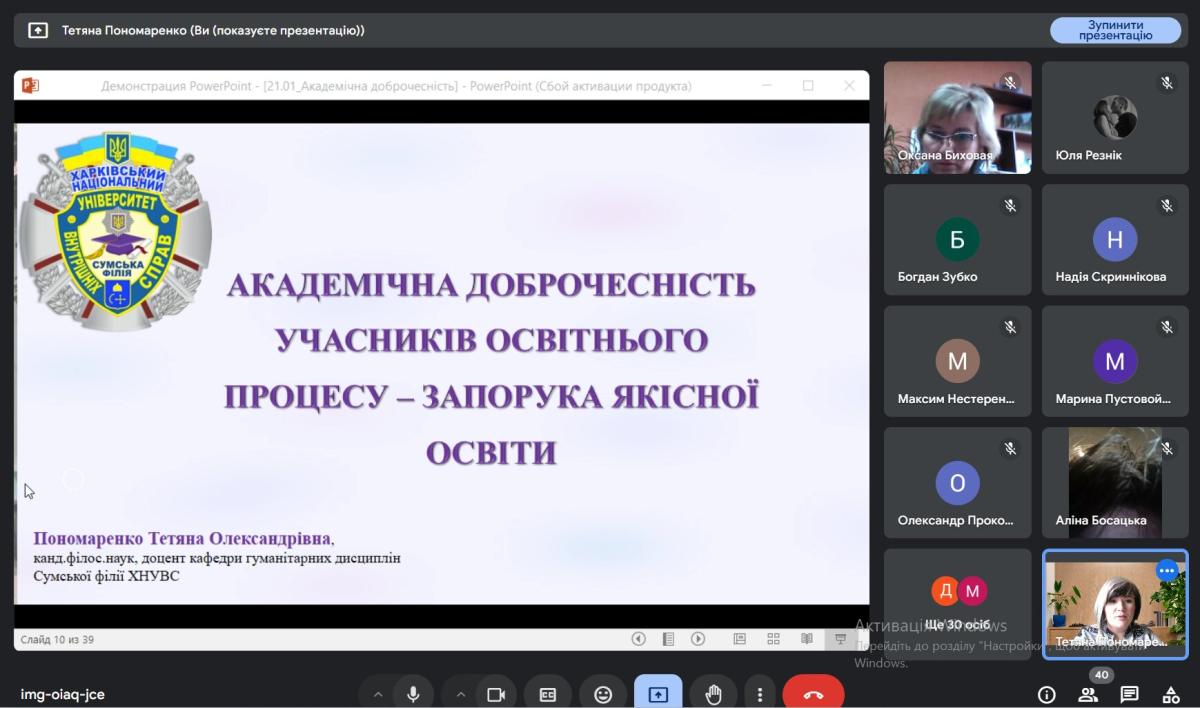
Task: Click muted mic icon on Максим Нестеренко tile
Action: (1010, 327)
